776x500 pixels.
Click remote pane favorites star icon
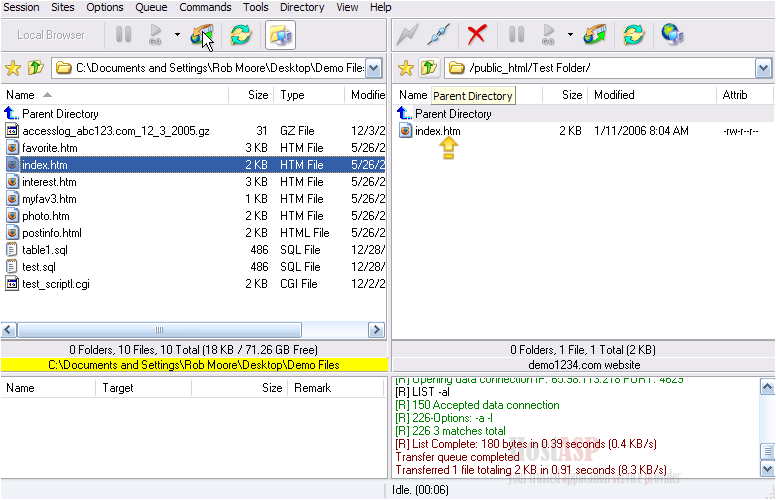point(406,68)
